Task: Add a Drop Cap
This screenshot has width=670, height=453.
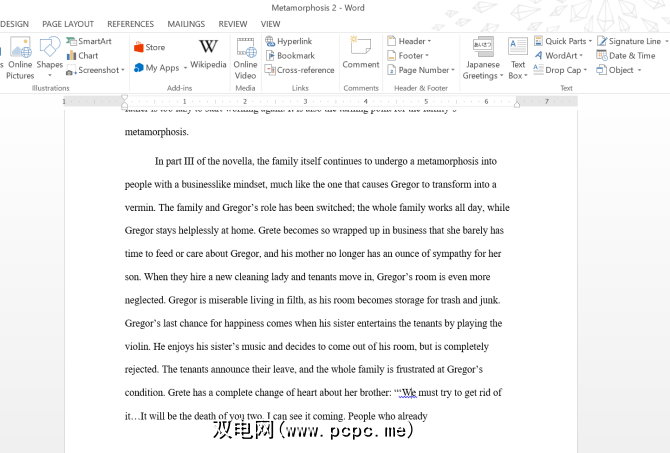Action: pyautogui.click(x=561, y=70)
